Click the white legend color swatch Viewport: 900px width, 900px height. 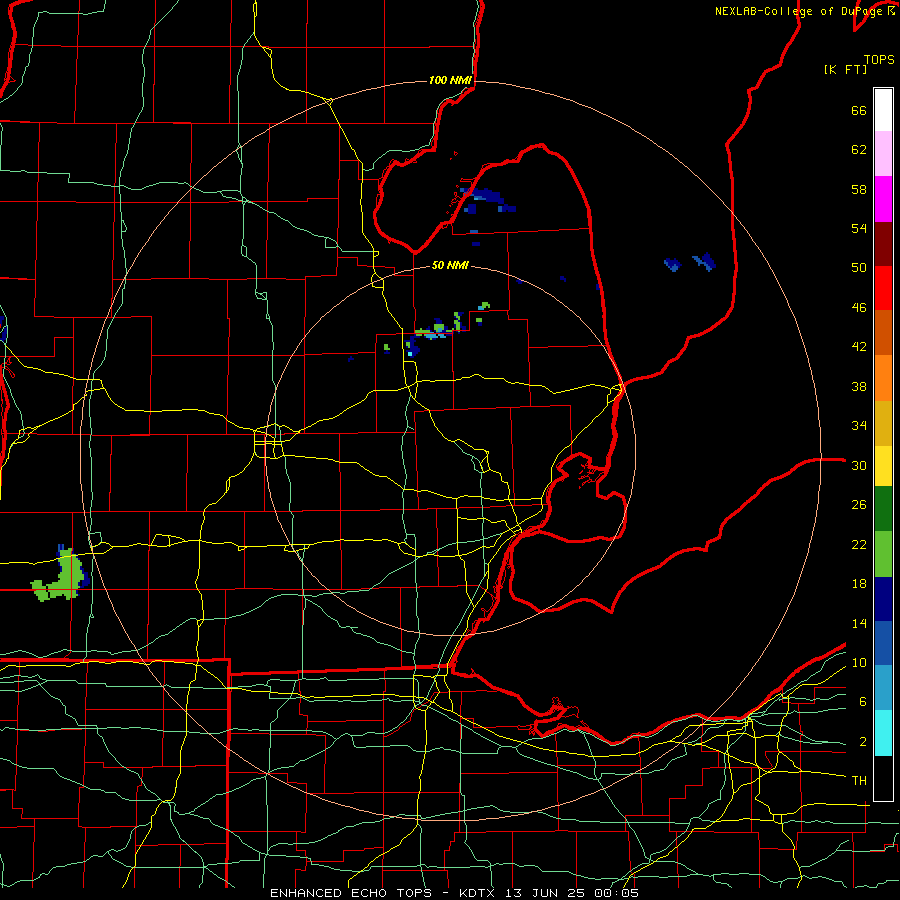pos(883,110)
